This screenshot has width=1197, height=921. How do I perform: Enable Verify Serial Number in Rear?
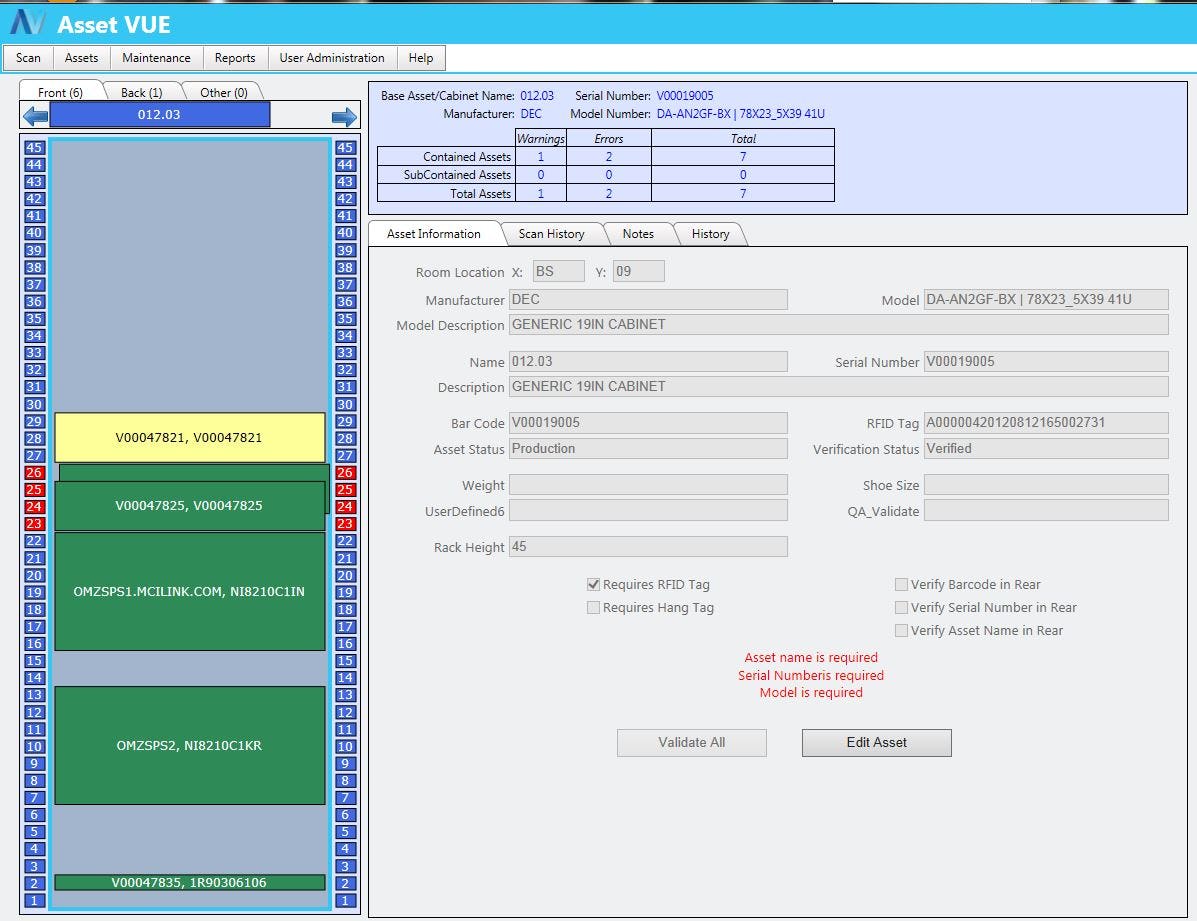click(901, 607)
